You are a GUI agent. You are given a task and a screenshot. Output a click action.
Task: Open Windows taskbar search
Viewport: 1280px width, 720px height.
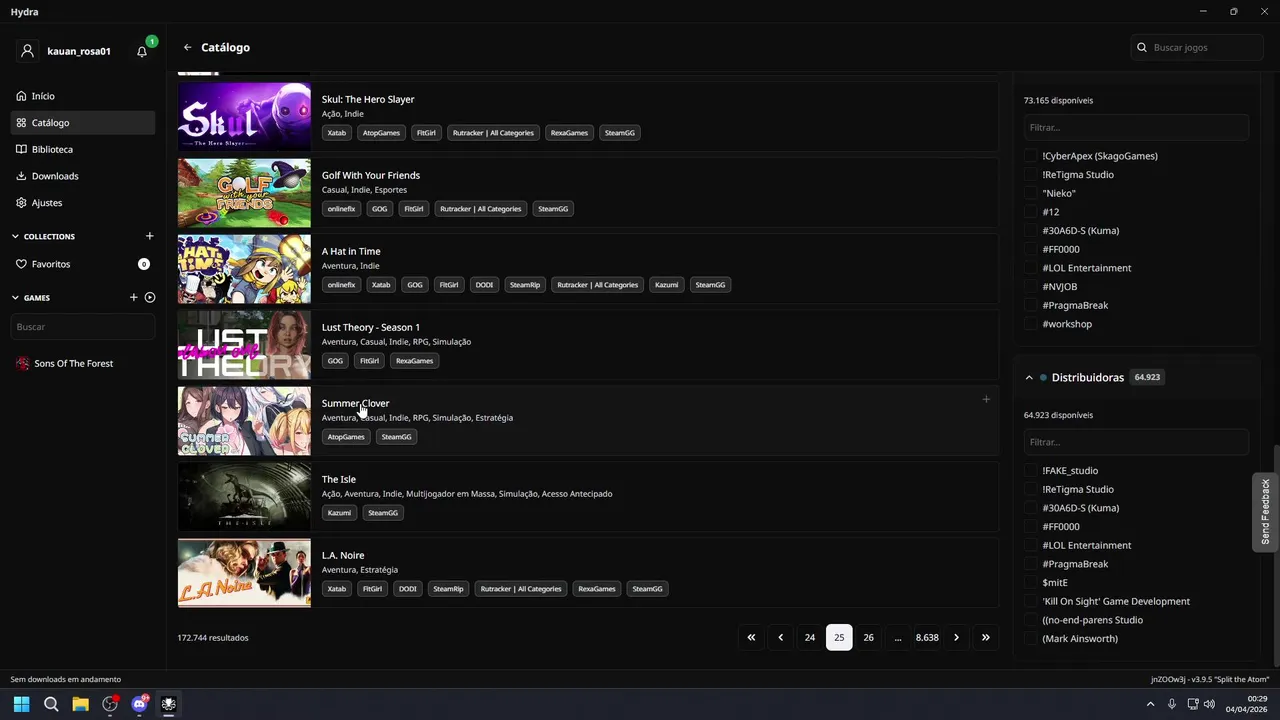tap(51, 704)
